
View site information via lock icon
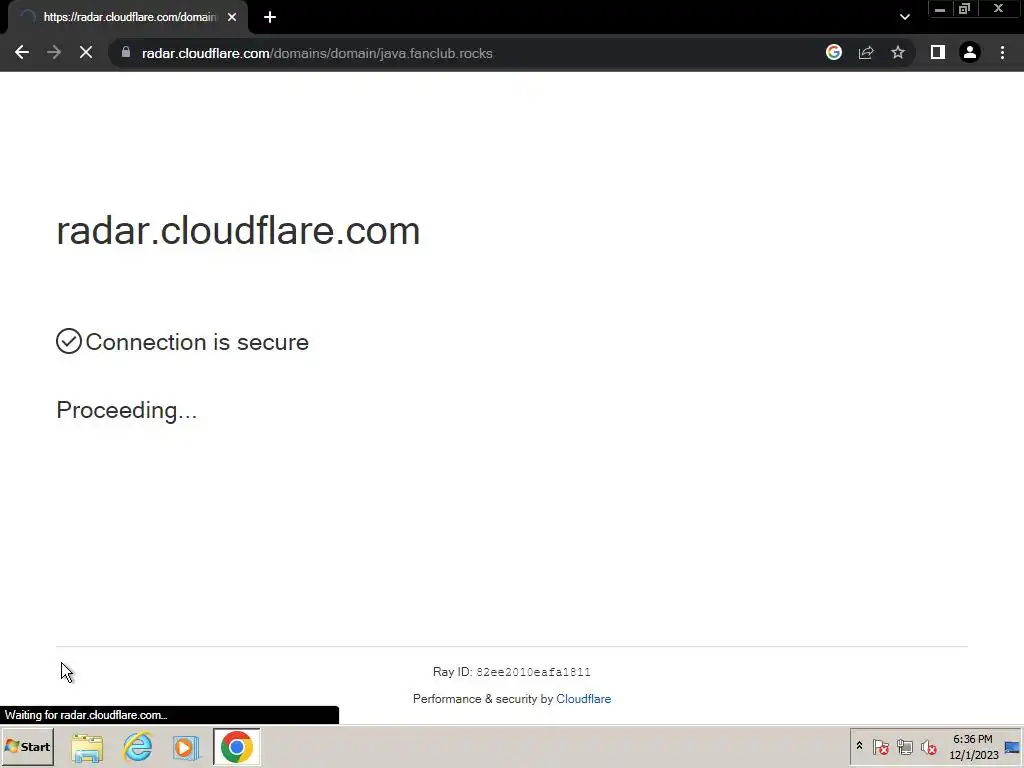(126, 53)
